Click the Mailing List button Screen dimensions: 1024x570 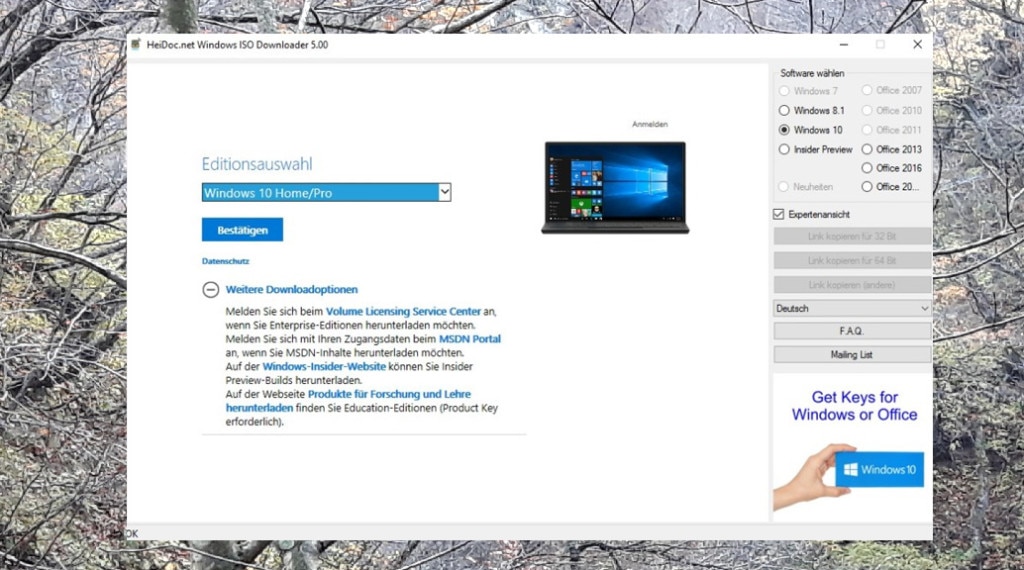point(852,354)
